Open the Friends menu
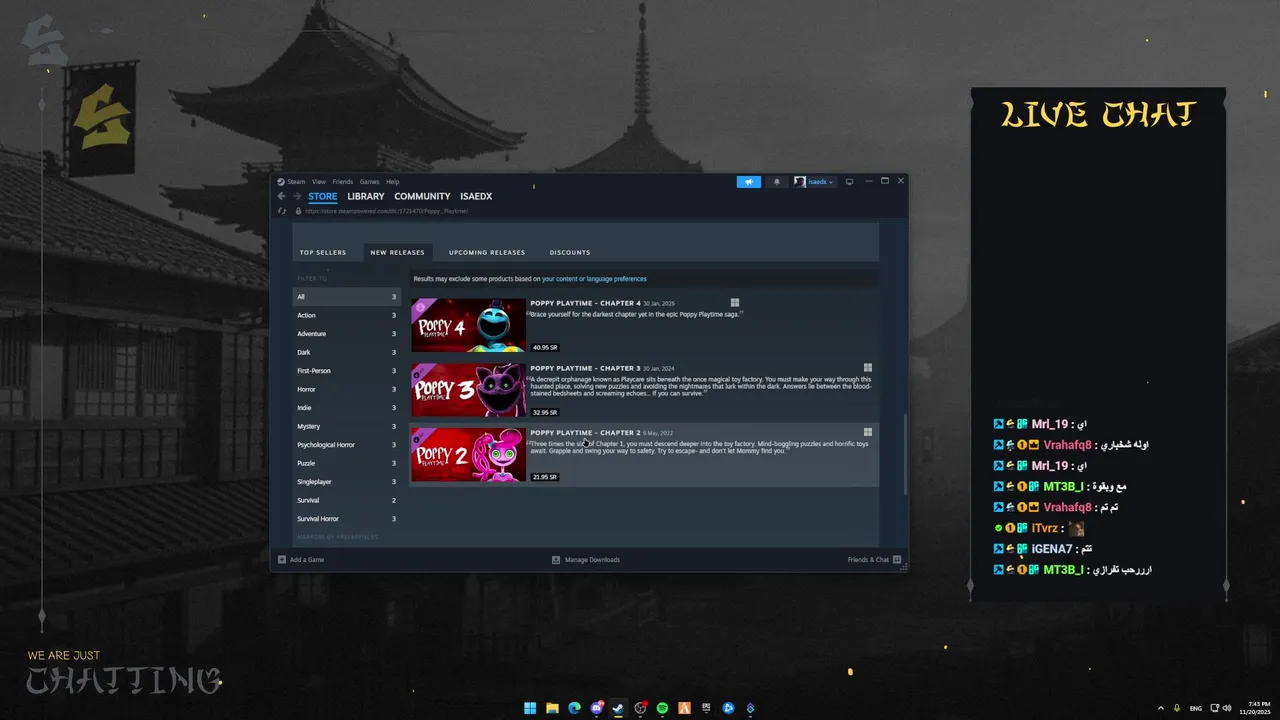 coord(343,182)
